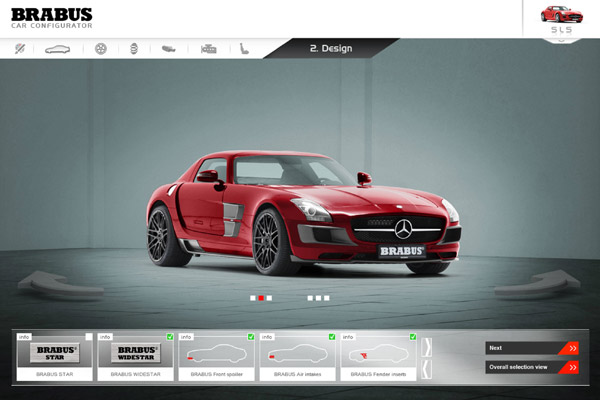
Task: Select the exhaust system category icon
Action: click(168, 48)
